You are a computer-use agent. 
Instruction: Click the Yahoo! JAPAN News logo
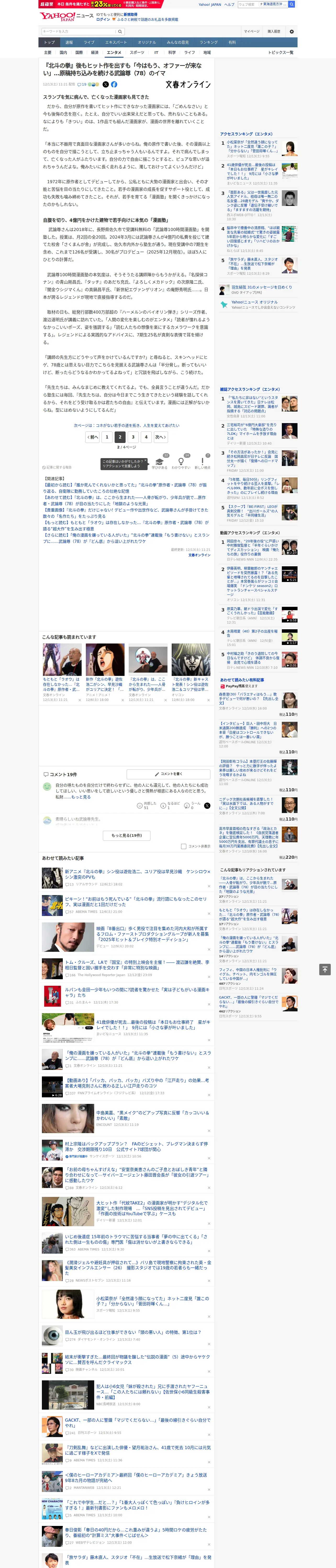click(x=66, y=16)
